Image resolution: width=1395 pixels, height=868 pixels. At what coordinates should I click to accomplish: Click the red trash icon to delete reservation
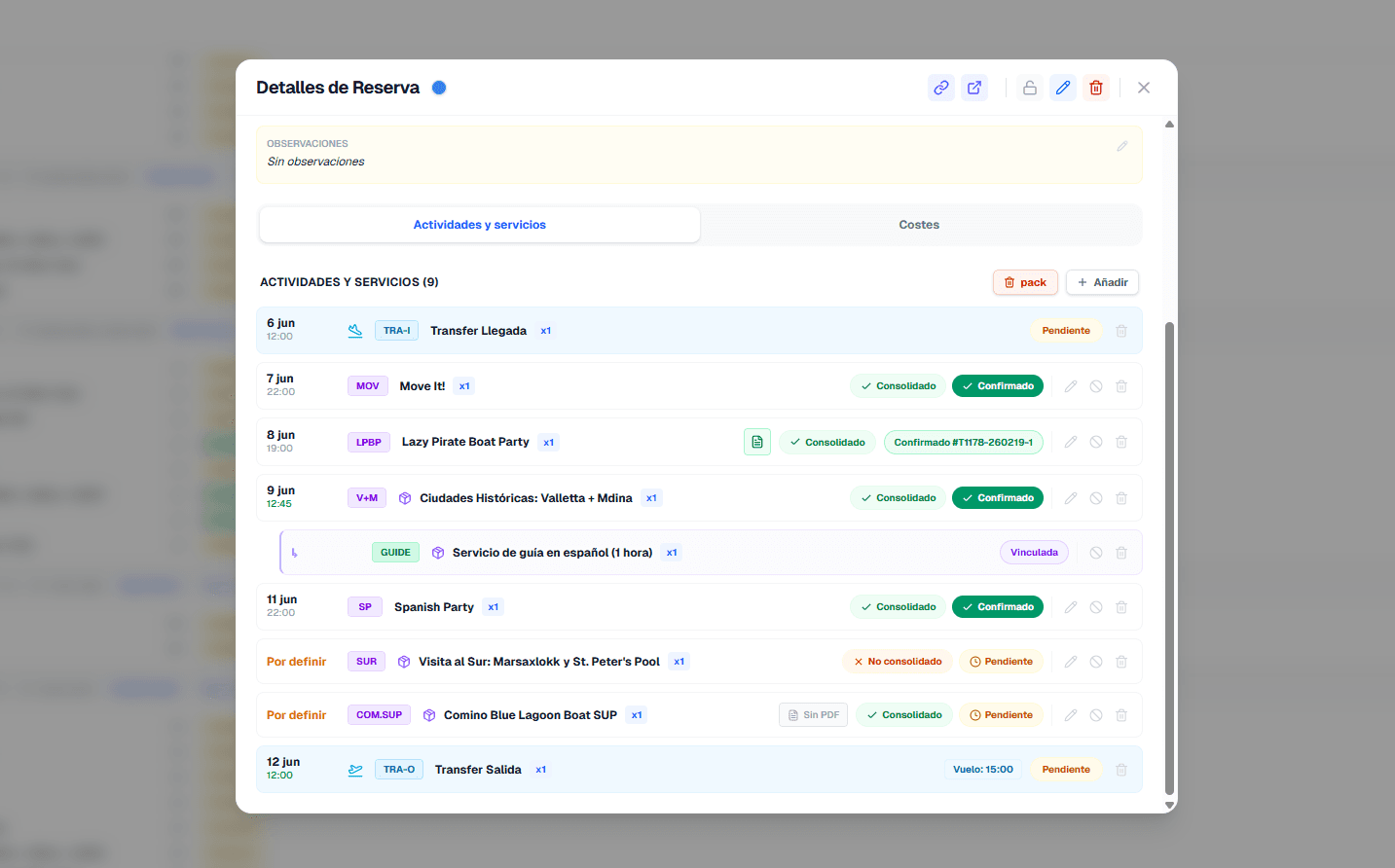coord(1095,88)
